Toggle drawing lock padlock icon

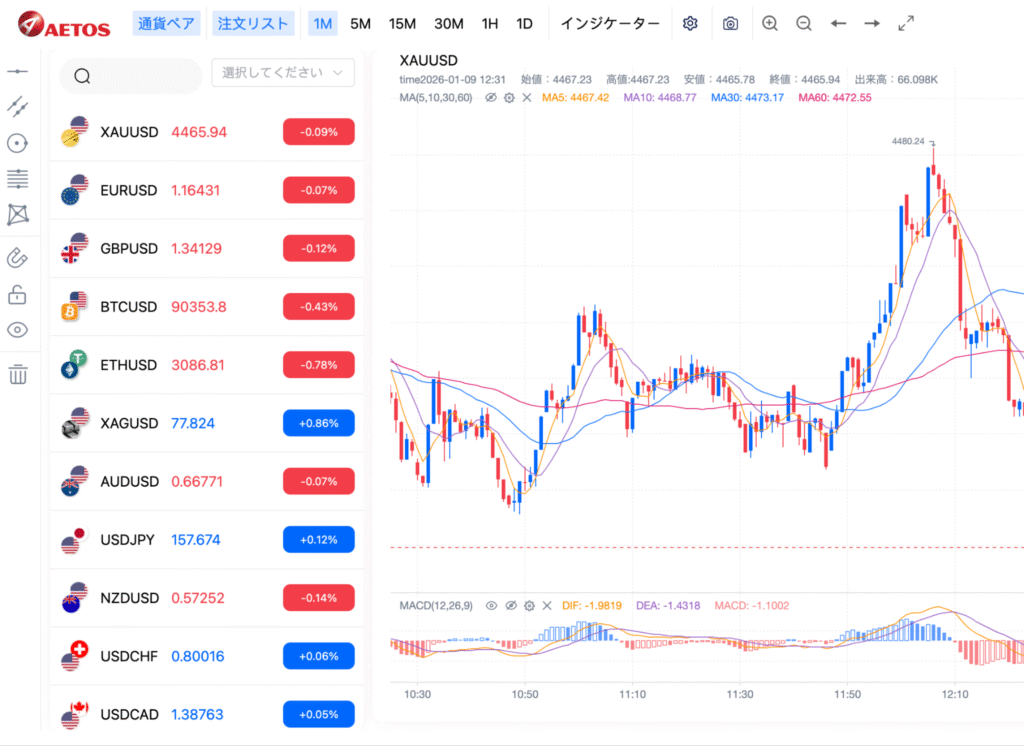click(x=18, y=294)
